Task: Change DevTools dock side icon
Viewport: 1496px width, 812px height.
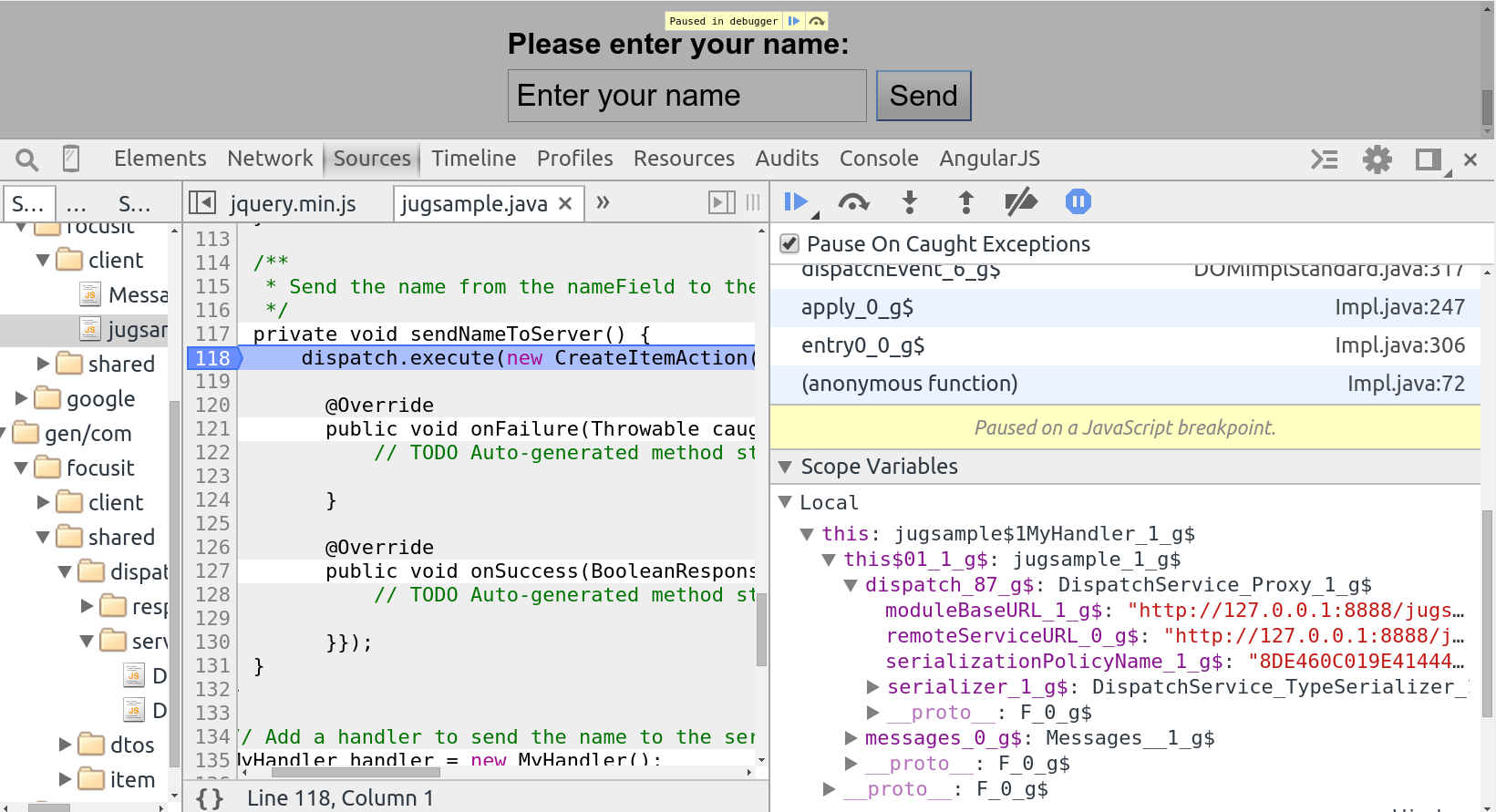Action: (x=1429, y=159)
